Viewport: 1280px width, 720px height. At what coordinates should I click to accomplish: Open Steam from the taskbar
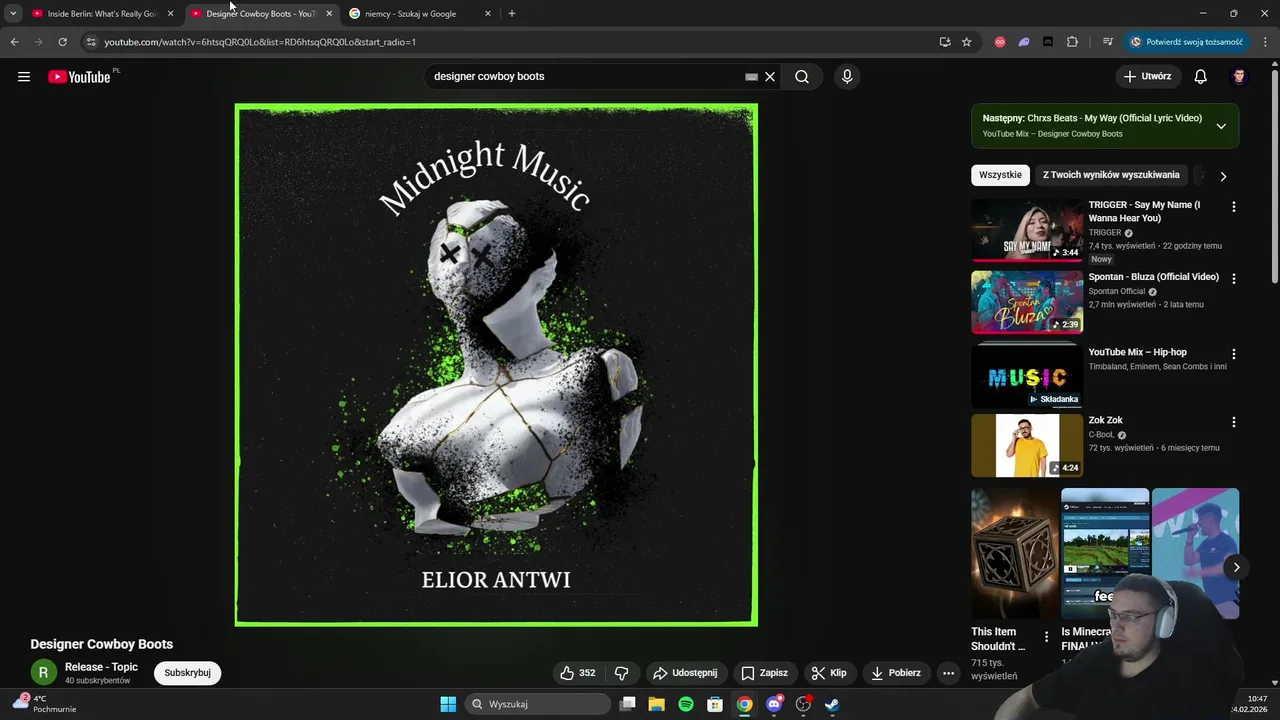(832, 704)
